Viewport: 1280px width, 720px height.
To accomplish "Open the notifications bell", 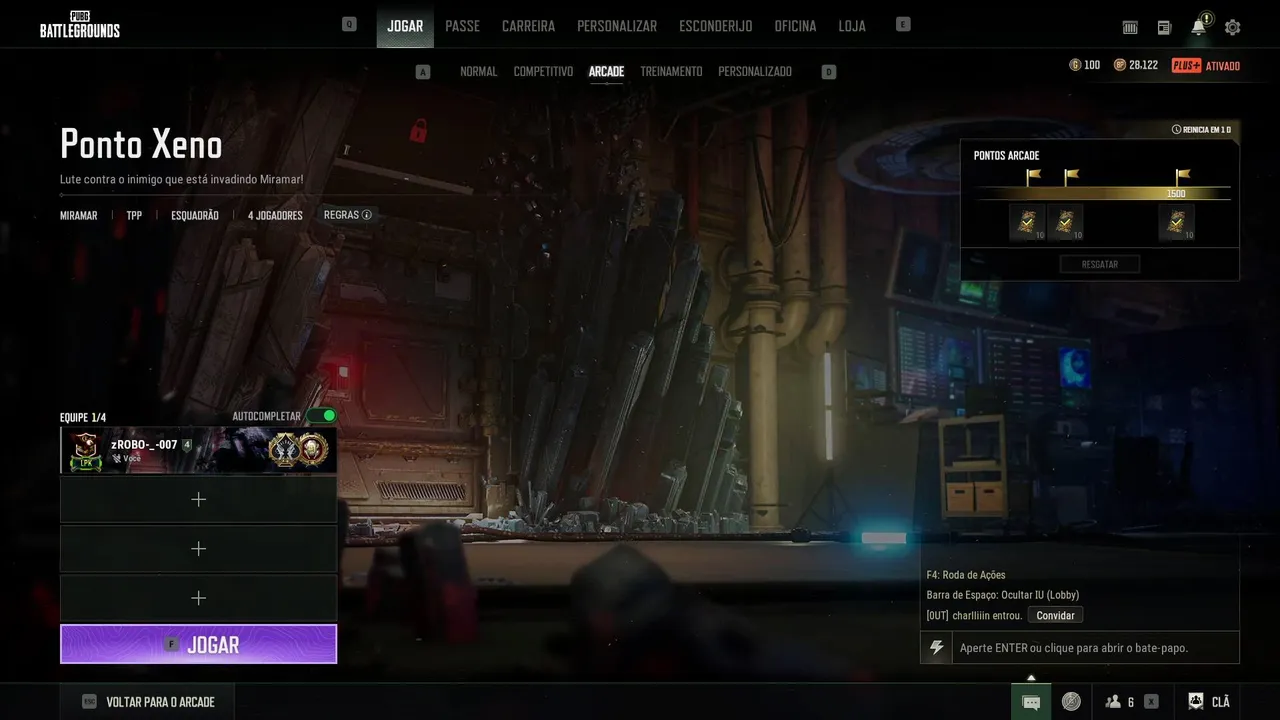I will pyautogui.click(x=1199, y=26).
